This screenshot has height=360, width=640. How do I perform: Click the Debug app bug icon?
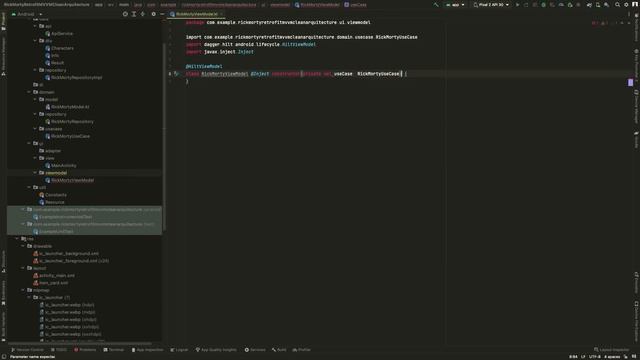click(x=543, y=5)
